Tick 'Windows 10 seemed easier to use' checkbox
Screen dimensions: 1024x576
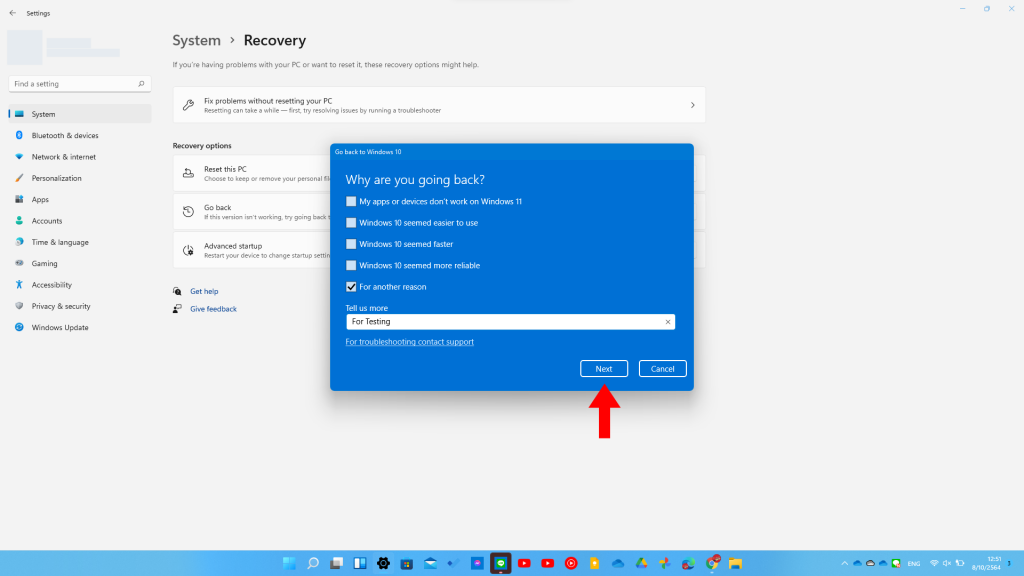(351, 223)
